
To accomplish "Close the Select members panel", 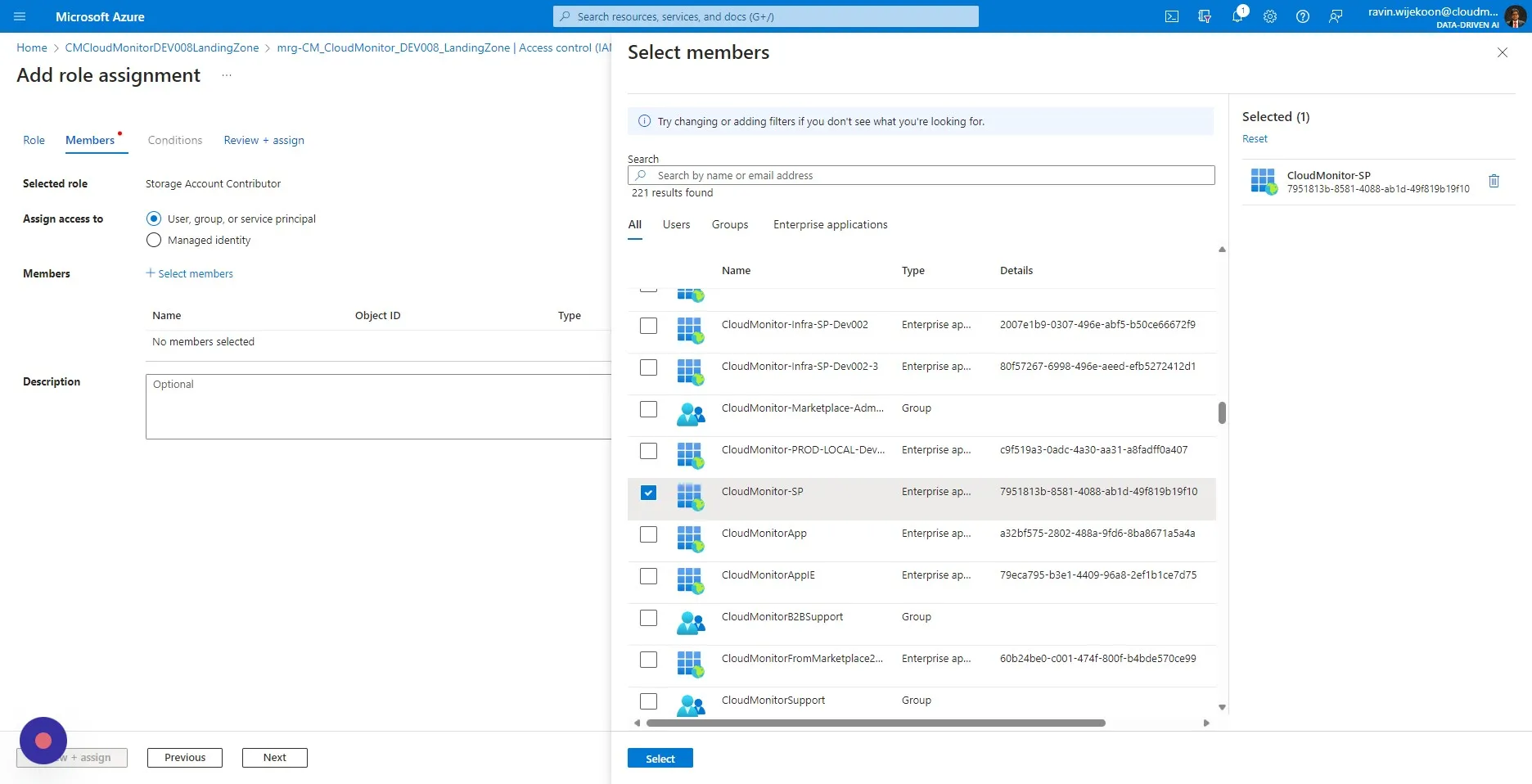I will [1503, 52].
